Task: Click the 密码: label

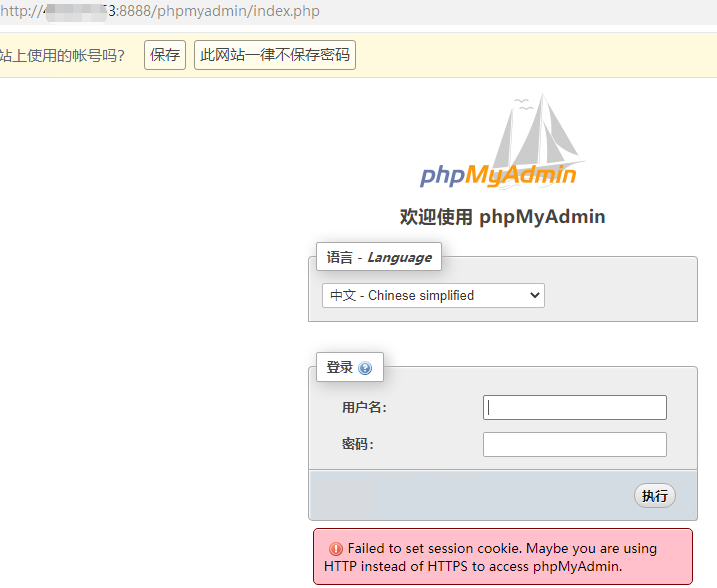Action: [358, 444]
